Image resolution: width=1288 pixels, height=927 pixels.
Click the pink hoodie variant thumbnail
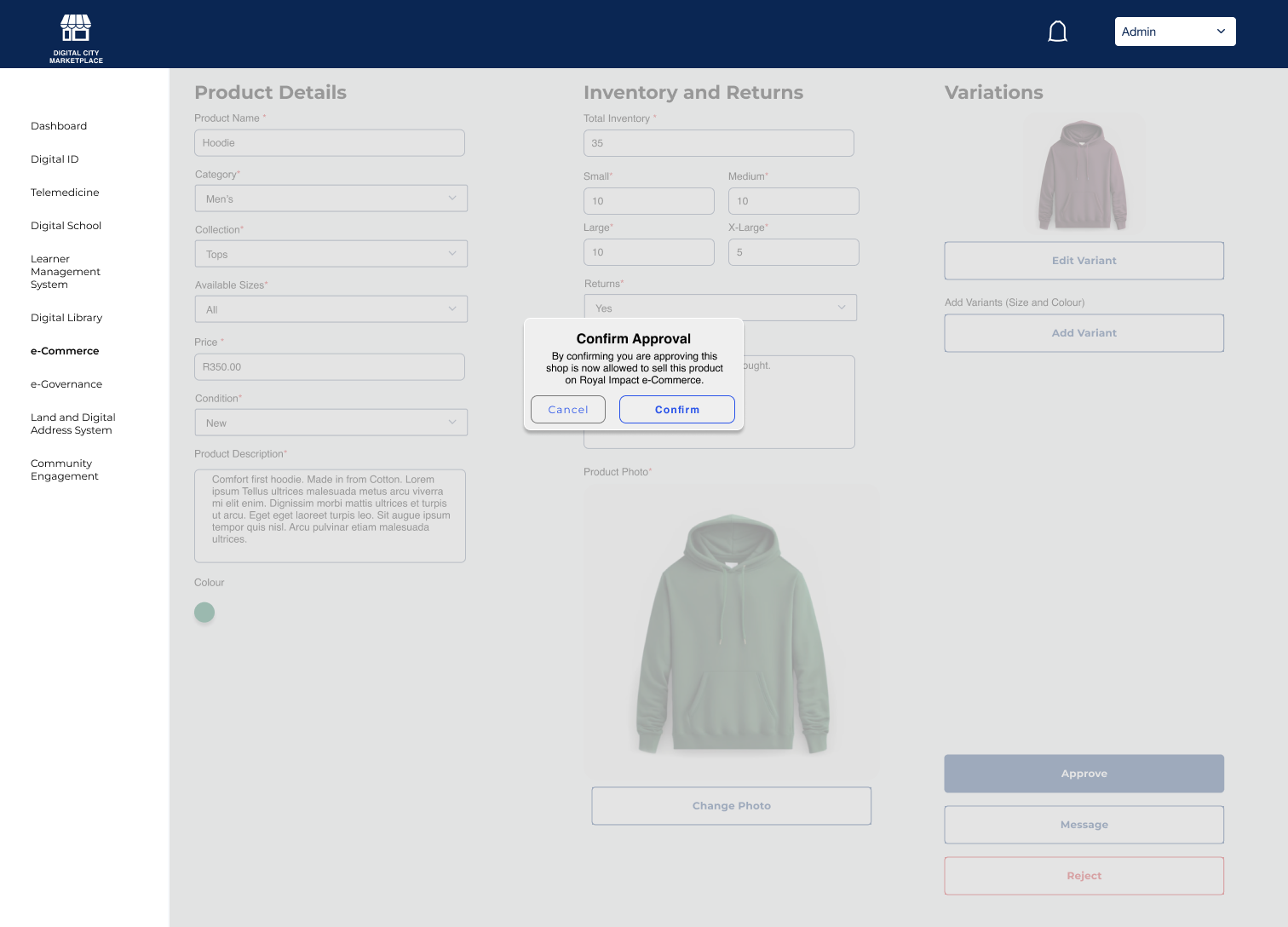1083,175
